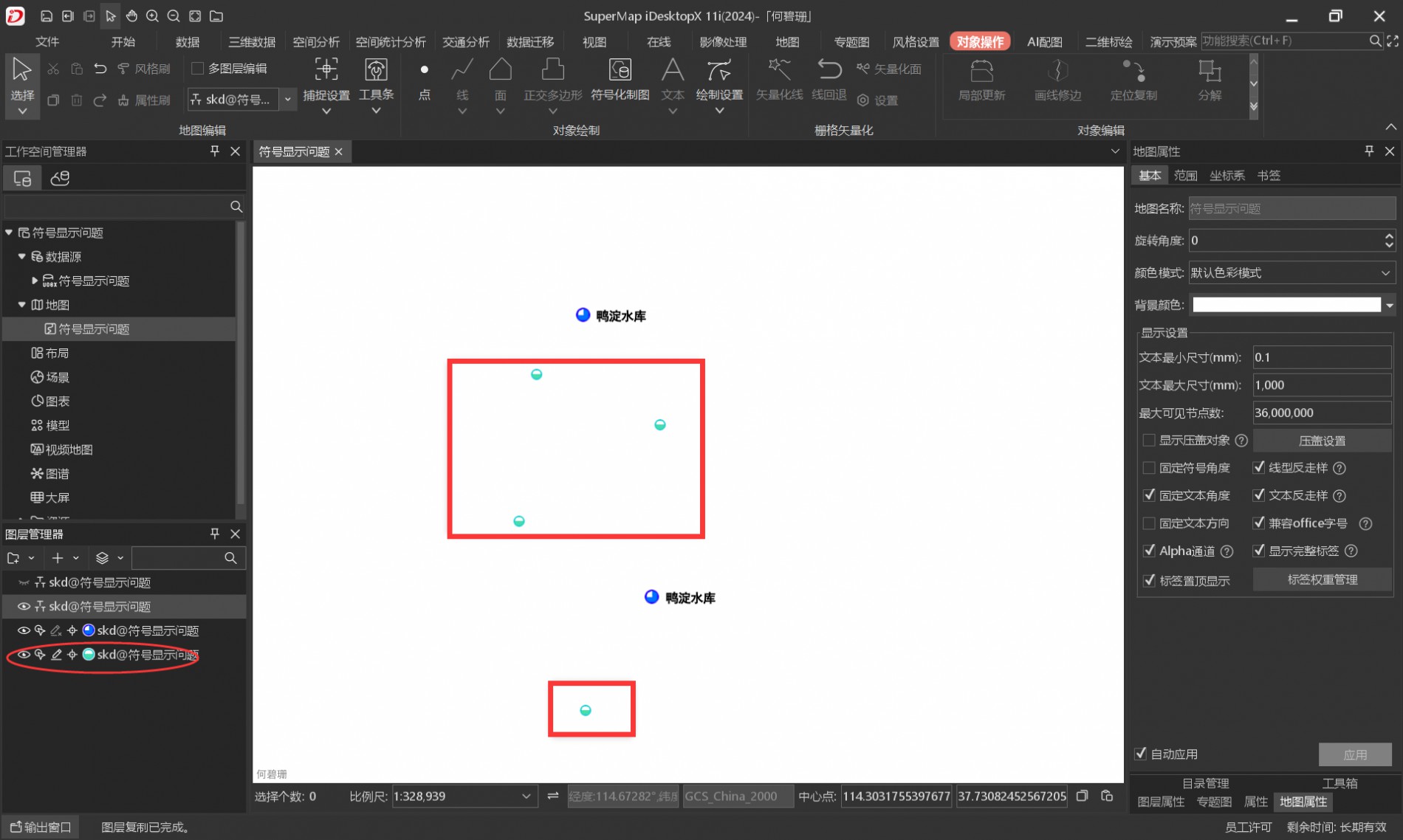
Task: Open the background color dropdown arrow
Action: pos(1389,305)
